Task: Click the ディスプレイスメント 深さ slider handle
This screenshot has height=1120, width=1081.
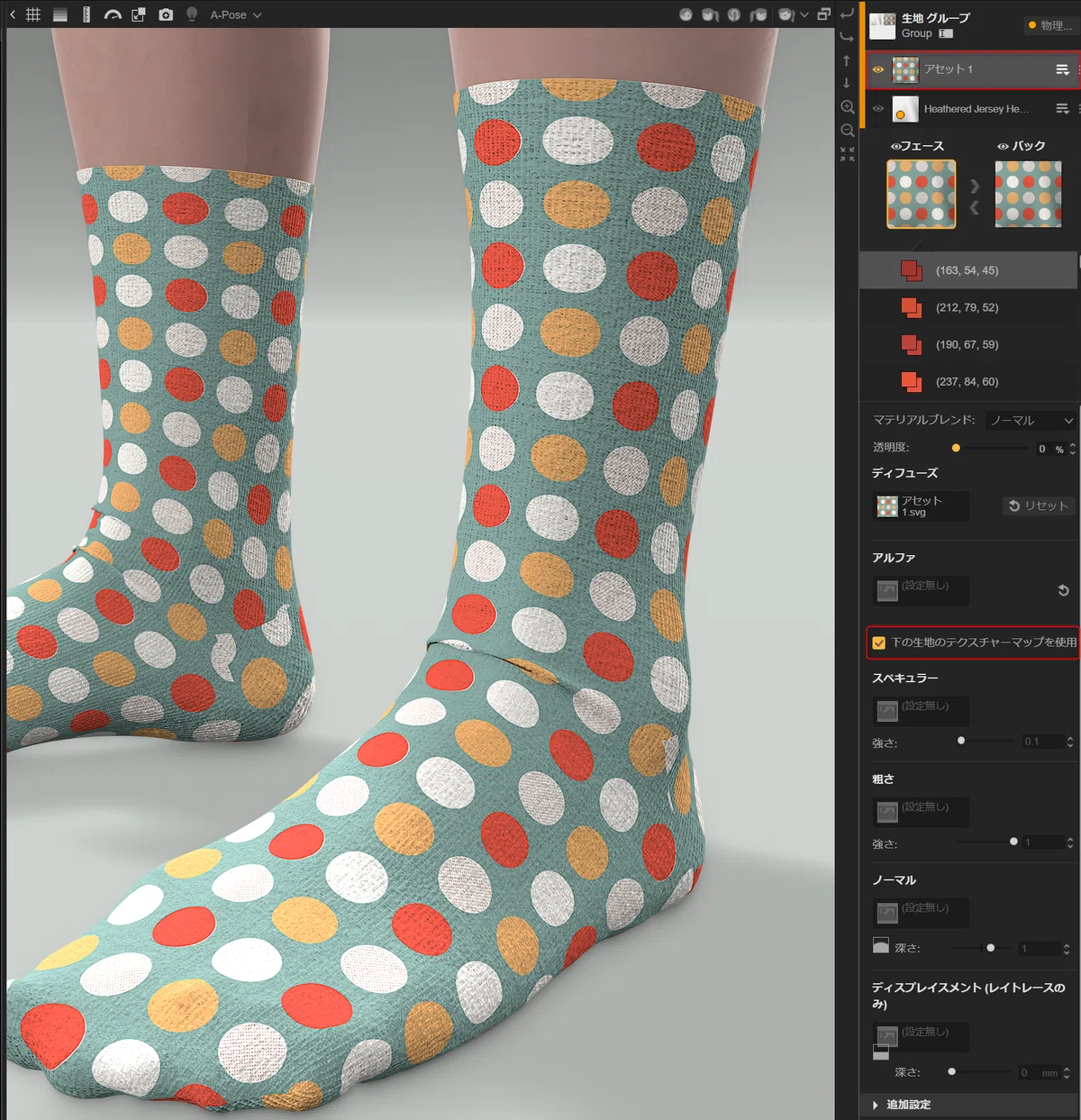Action: 951,1071
